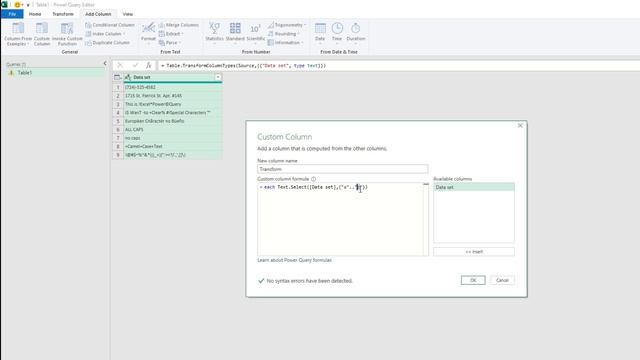Click Scientific icon
640x360 pixels.
(256, 28)
